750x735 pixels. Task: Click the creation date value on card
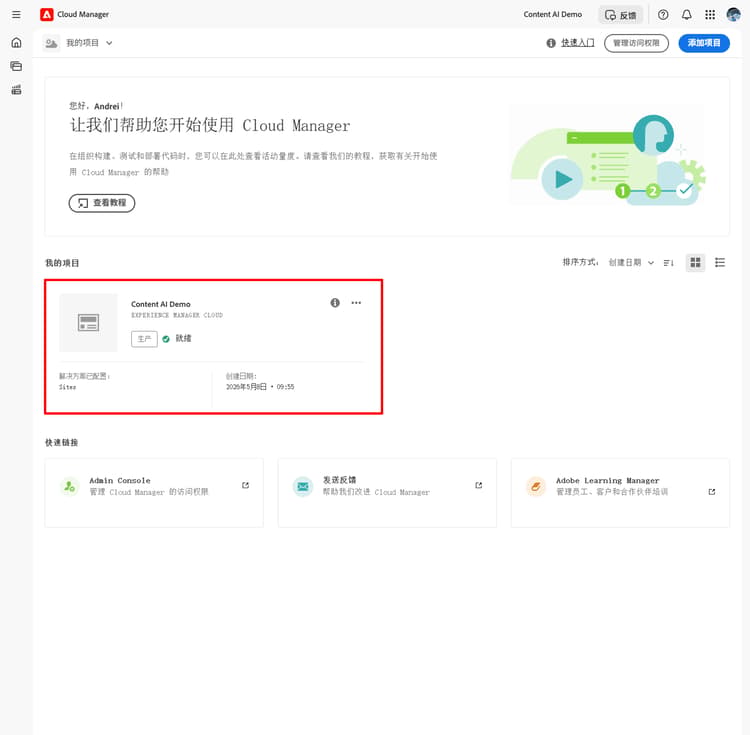tap(260, 387)
